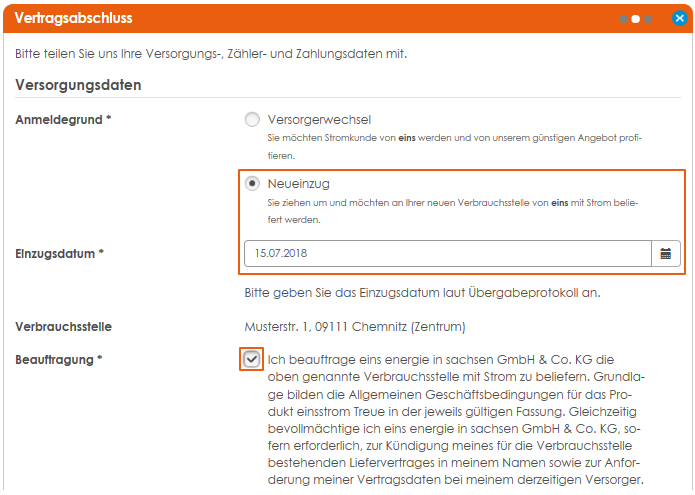
Task: Click the Vertragsabschluss title in header
Action: tap(73, 18)
